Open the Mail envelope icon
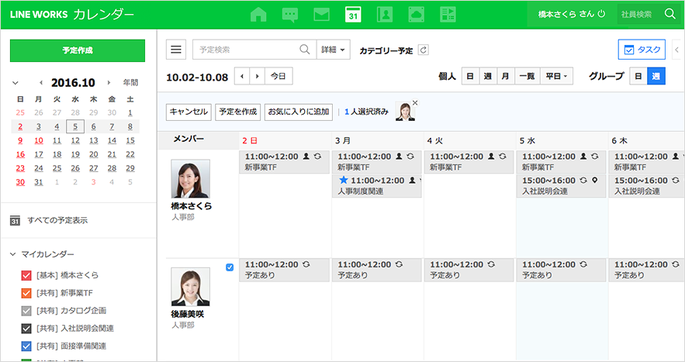The width and height of the screenshot is (685, 362). click(x=322, y=14)
